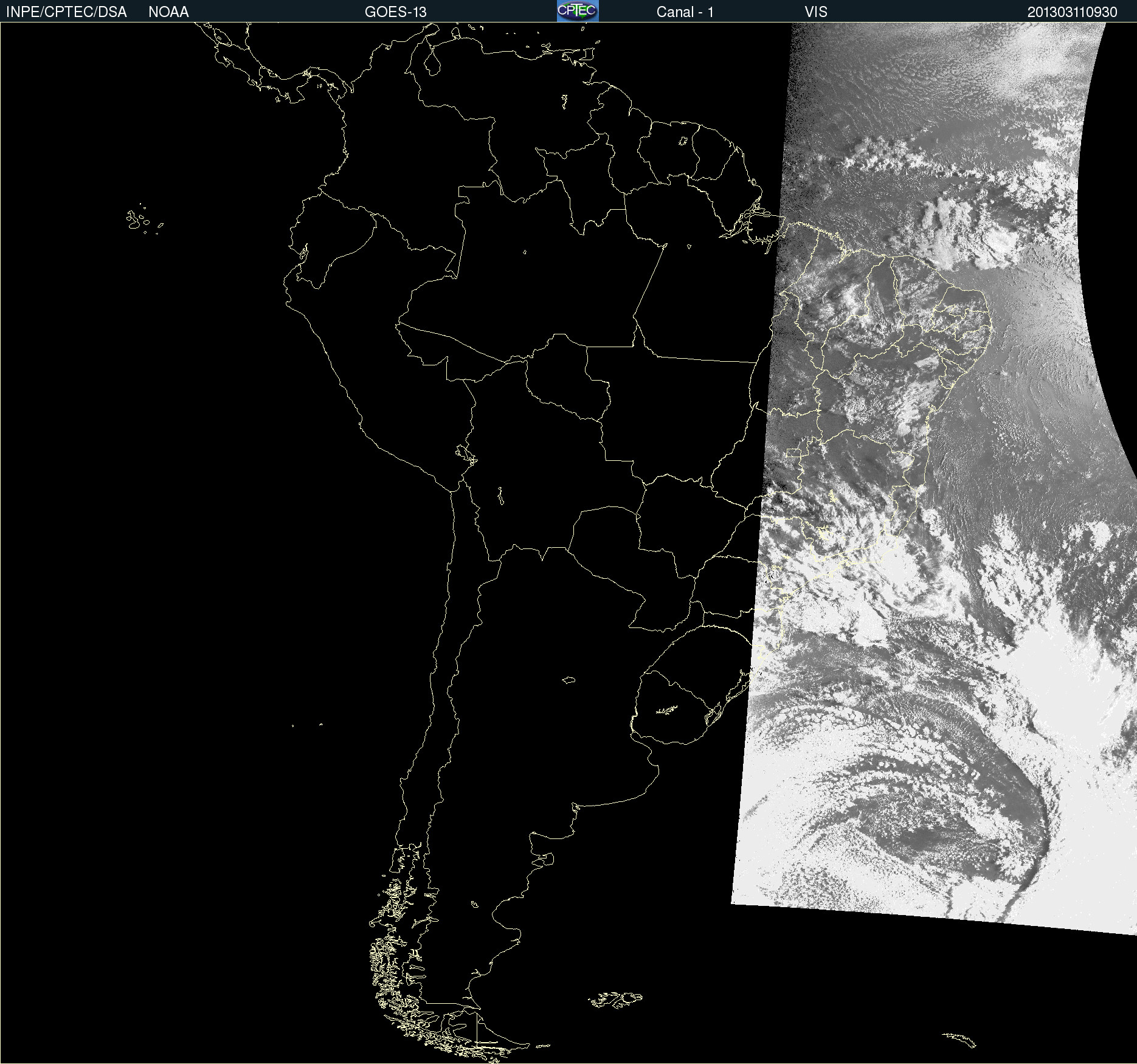Select the GOES-13 satellite label
The image size is (1137, 1064).
click(395, 12)
